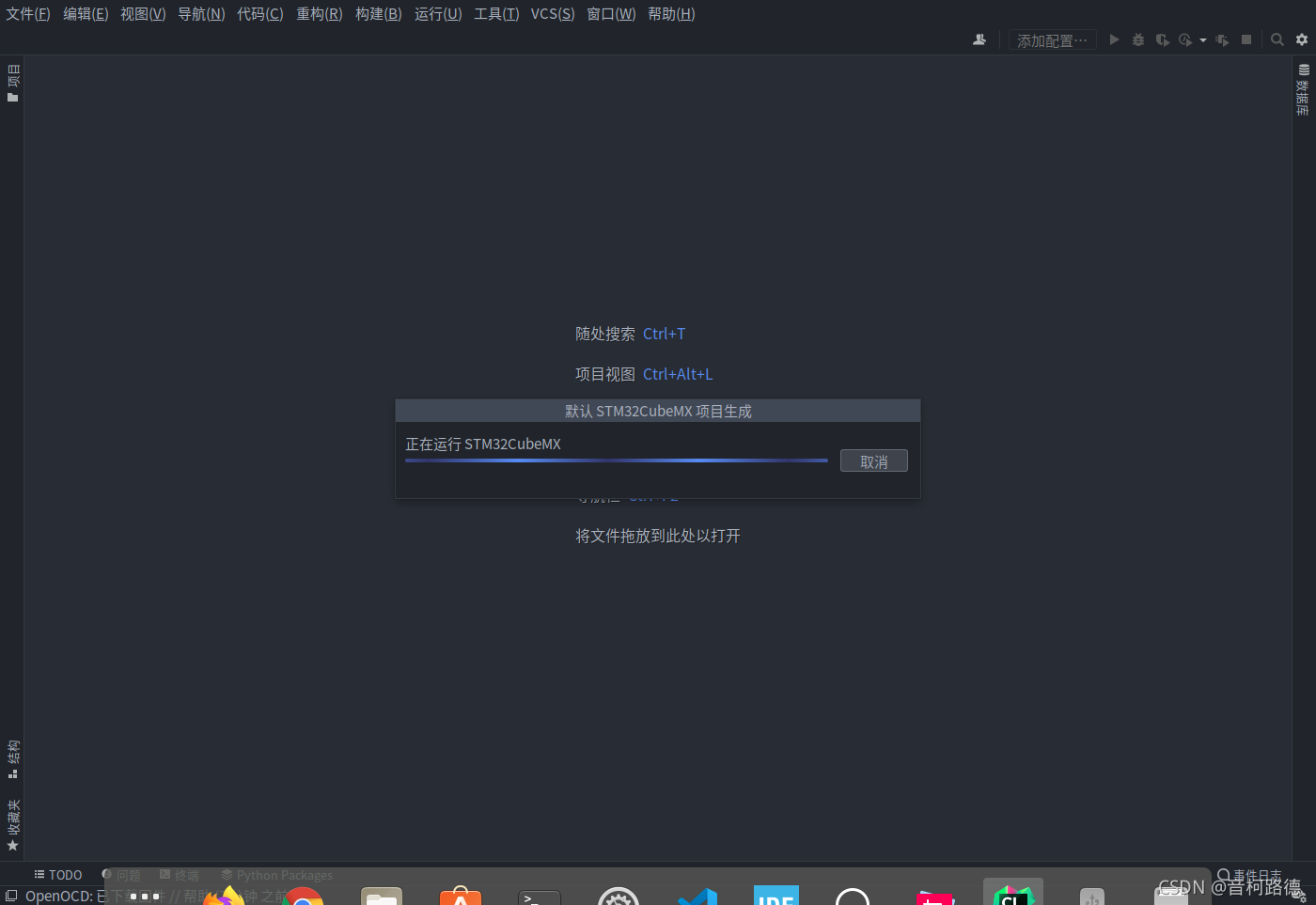
Task: Open the IDE settings gear icon
Action: 1302,39
